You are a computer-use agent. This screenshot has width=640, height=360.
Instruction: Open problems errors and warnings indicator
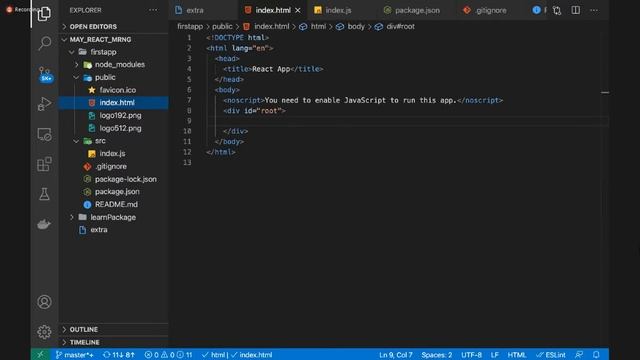coord(168,355)
